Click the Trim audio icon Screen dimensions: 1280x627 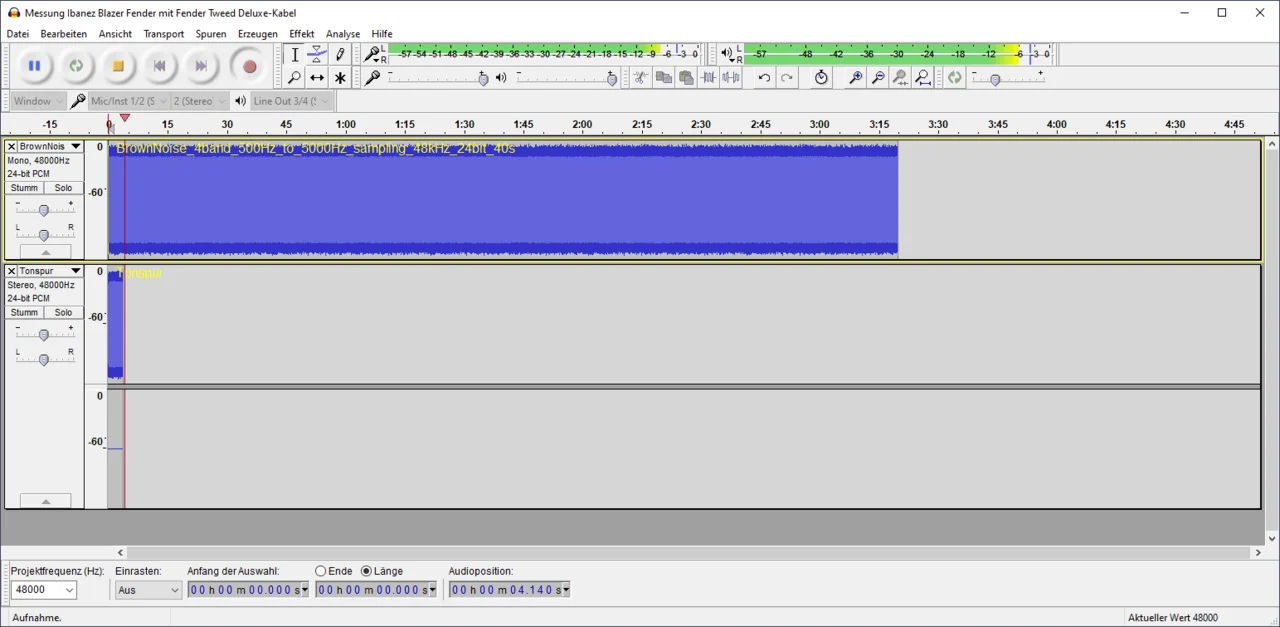(x=709, y=78)
